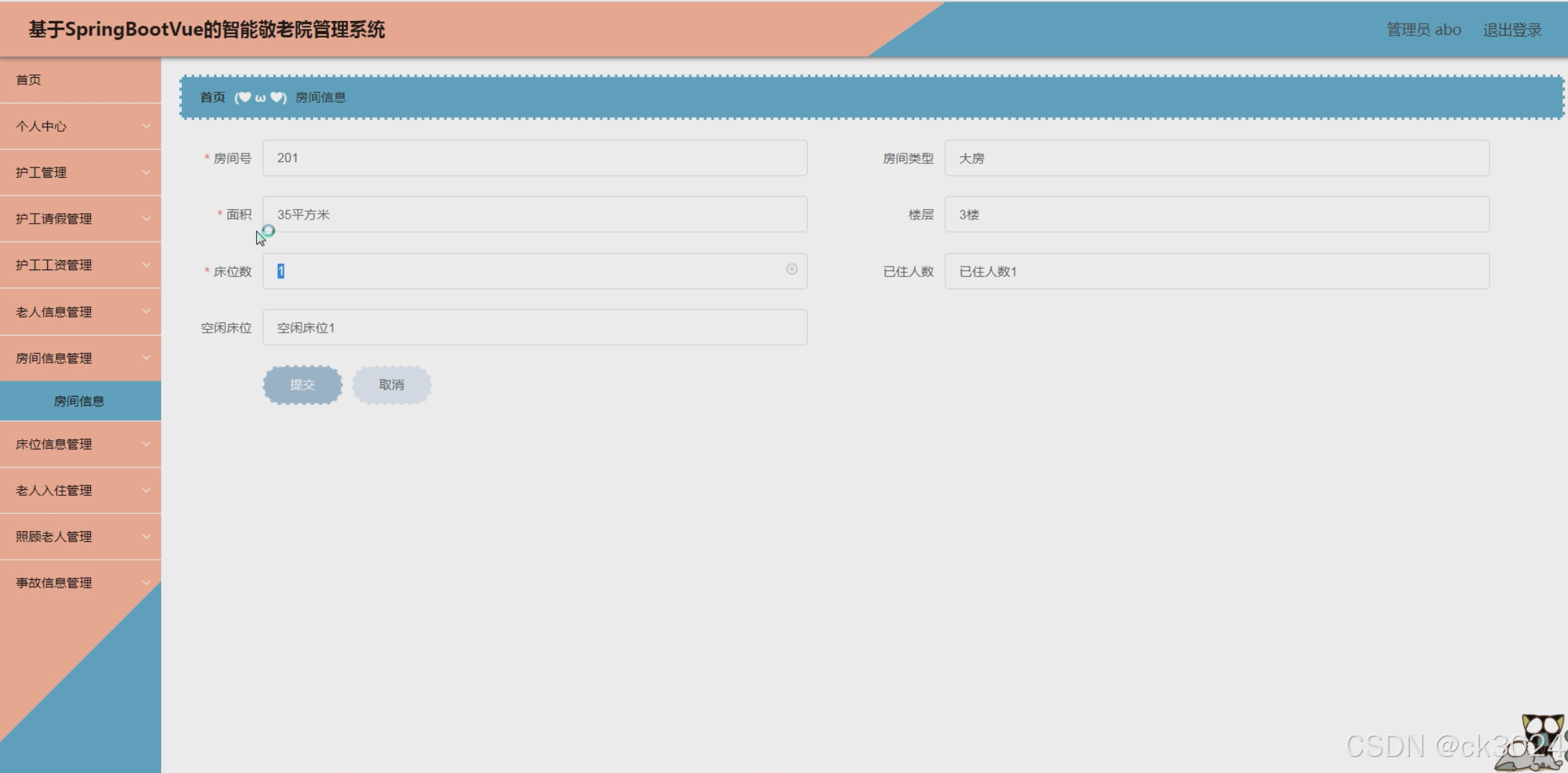Go to 首页 in the sidebar

coord(29,80)
